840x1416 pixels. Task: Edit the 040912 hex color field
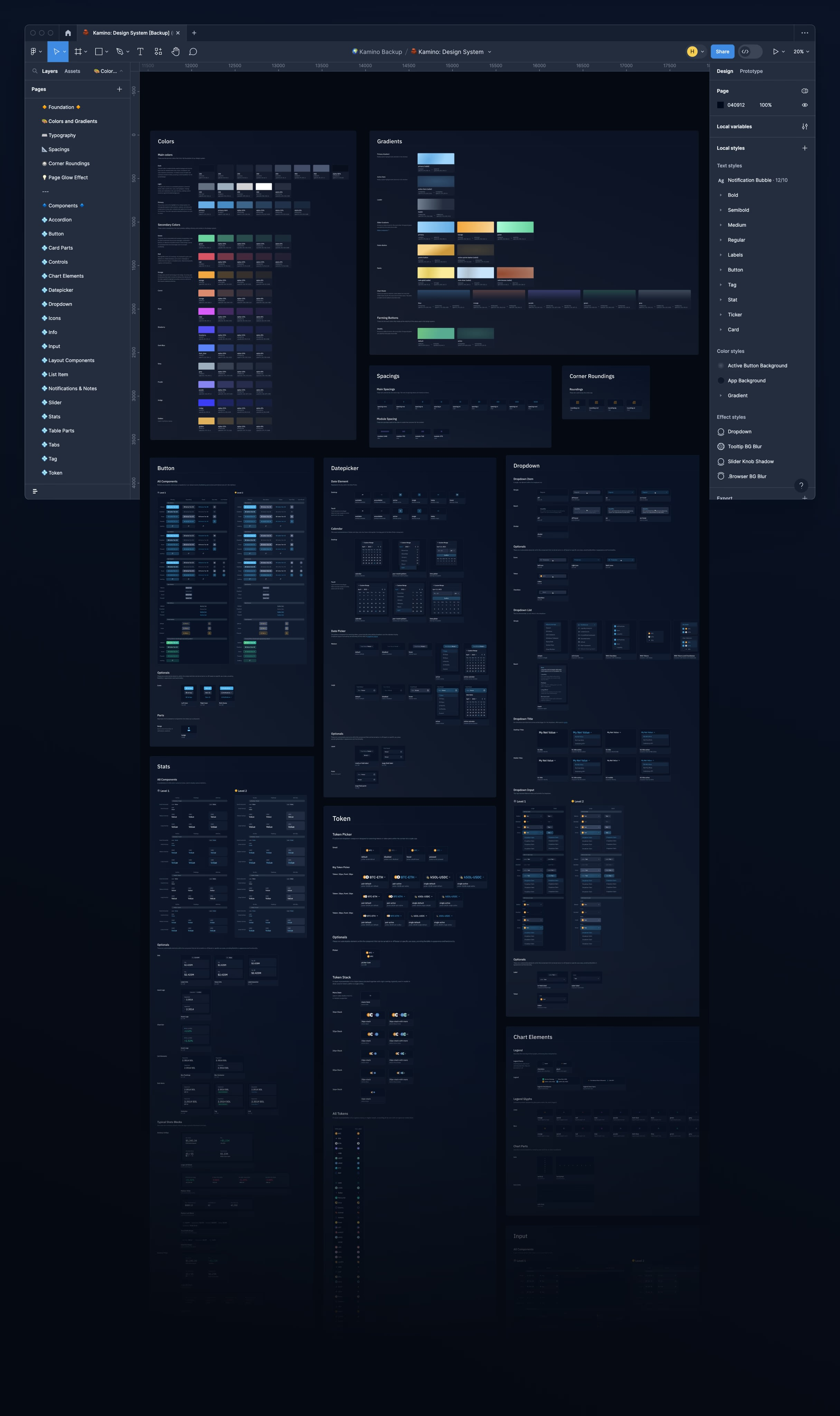point(736,105)
